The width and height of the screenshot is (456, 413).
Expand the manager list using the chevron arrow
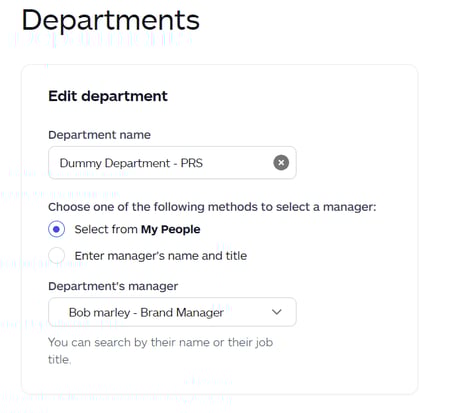coord(277,312)
